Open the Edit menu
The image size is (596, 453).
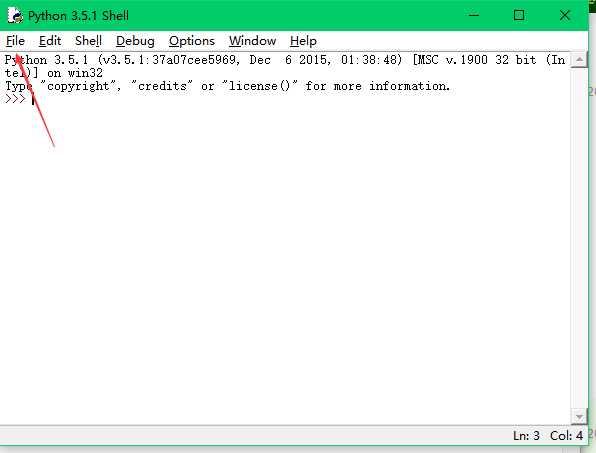click(x=50, y=41)
